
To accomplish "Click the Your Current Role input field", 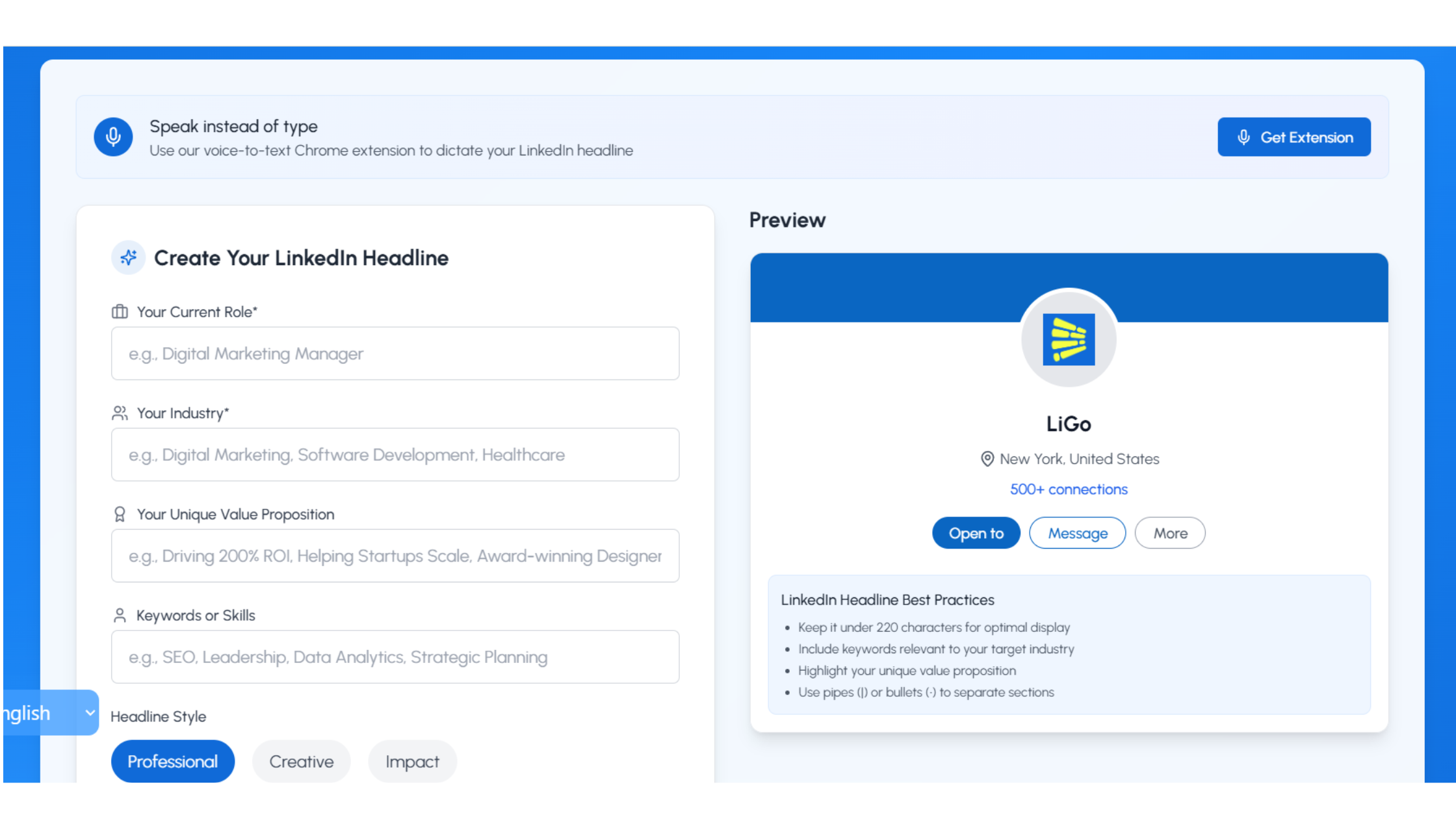I will pyautogui.click(x=395, y=354).
